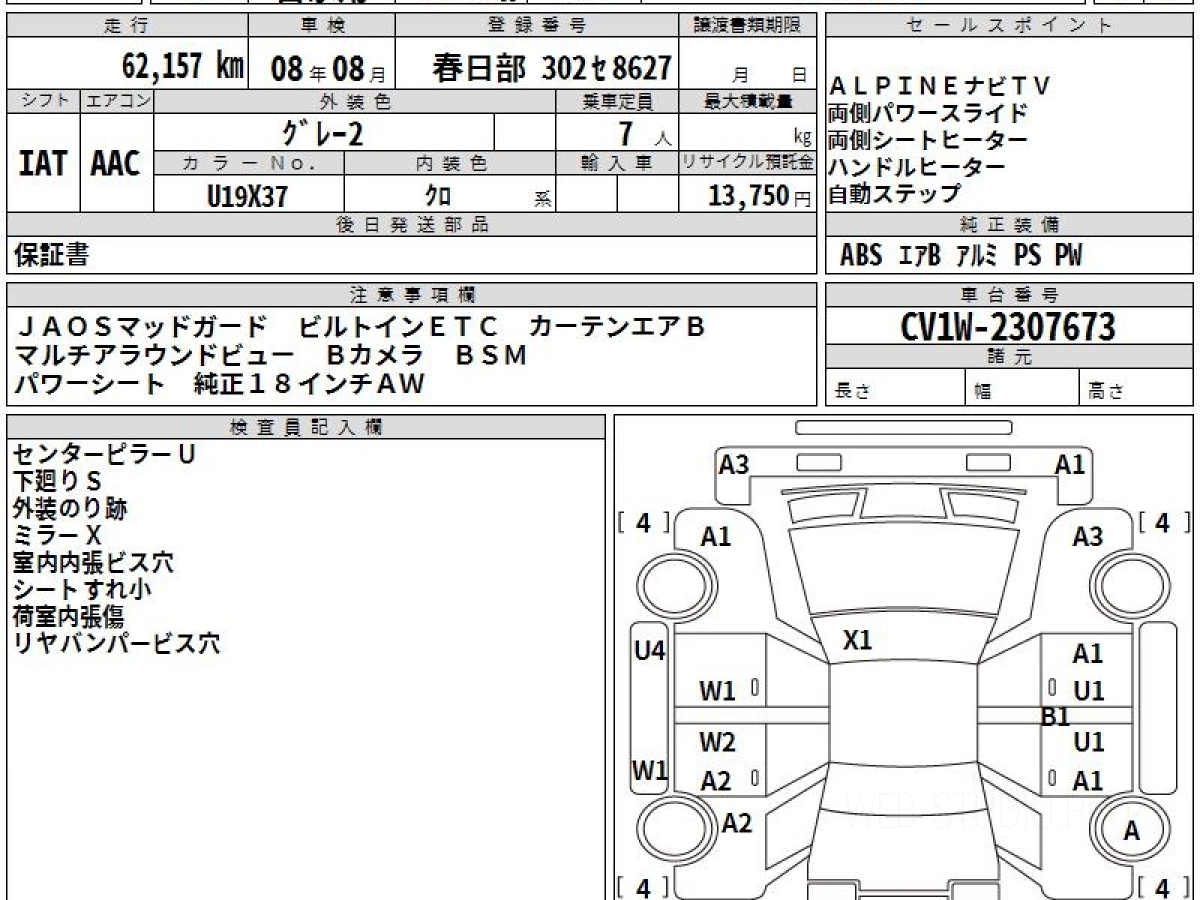Click the "長さ" dimension label

click(851, 392)
